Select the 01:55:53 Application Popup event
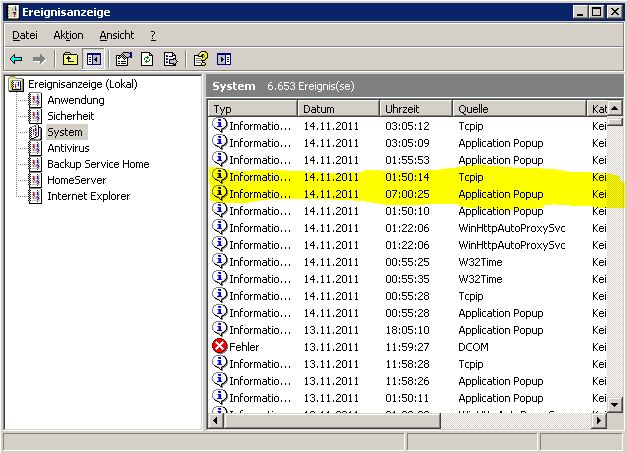Viewport: 627px width, 453px height. [x=409, y=160]
